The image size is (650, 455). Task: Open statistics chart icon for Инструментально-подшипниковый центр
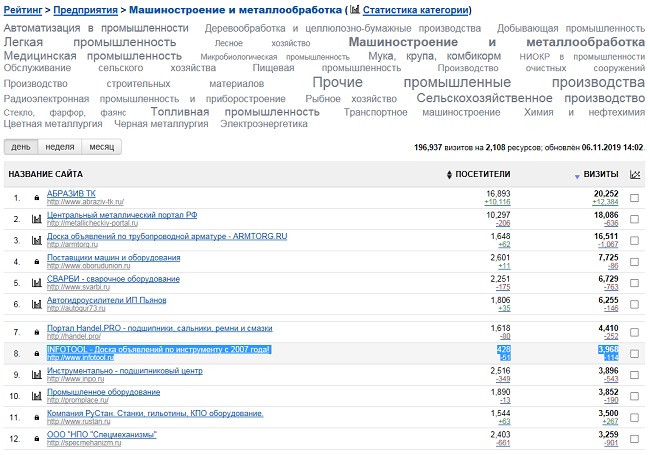[37, 375]
